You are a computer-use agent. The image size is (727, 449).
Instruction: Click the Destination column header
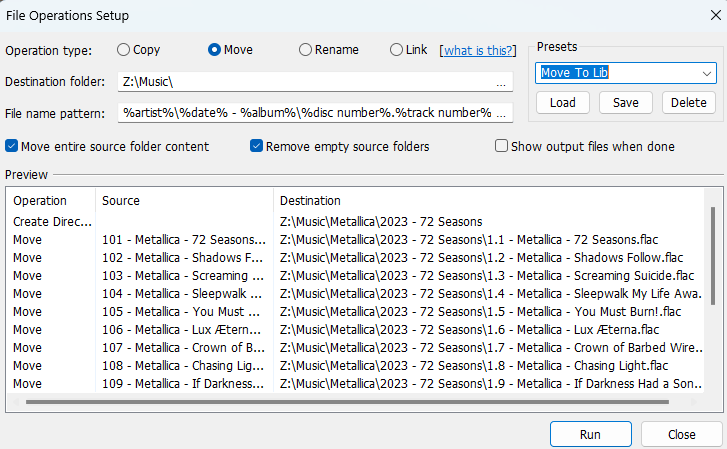pos(310,200)
